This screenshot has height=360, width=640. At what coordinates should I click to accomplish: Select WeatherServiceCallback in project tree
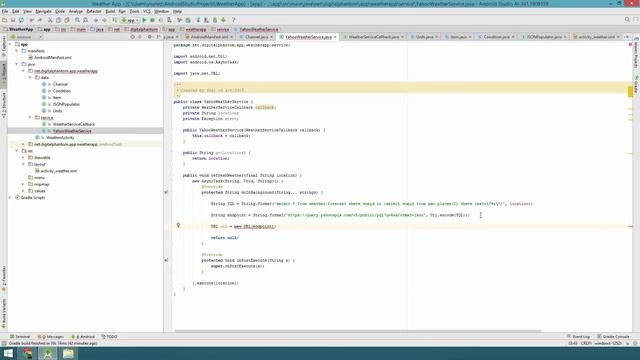pos(74,124)
